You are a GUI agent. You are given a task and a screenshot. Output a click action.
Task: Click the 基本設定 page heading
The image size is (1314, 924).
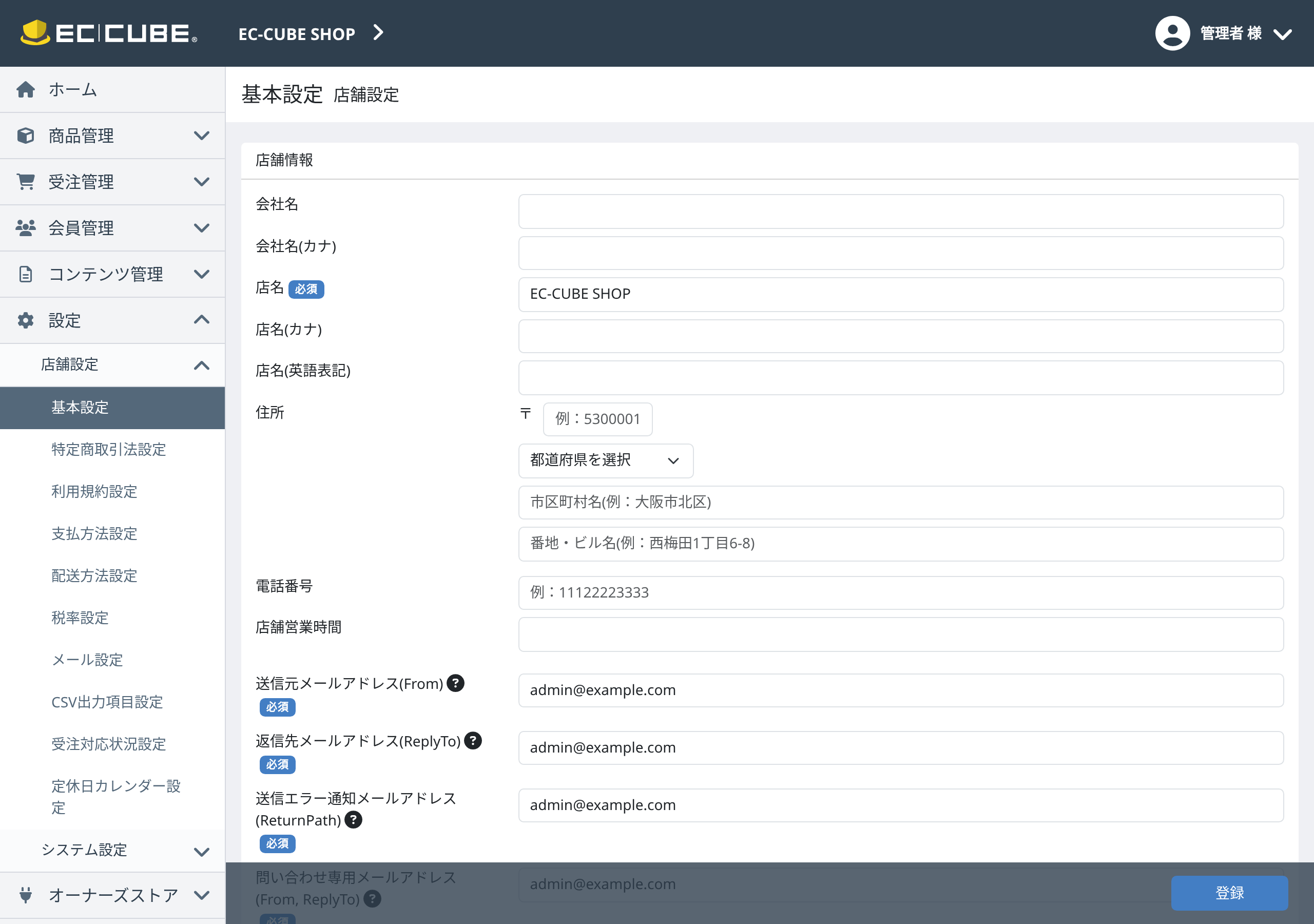point(282,94)
